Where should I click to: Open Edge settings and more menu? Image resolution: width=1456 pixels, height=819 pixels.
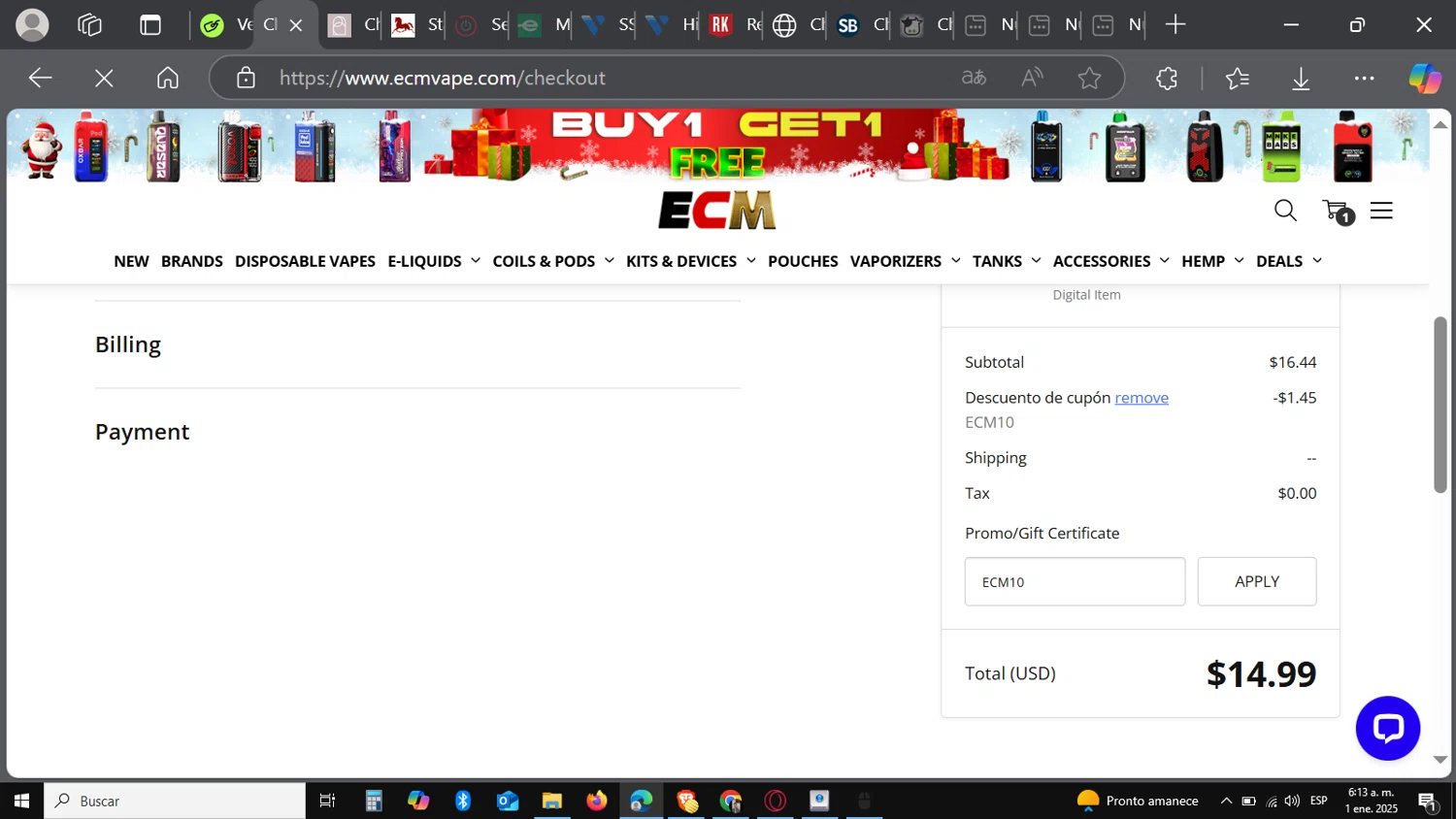(x=1364, y=78)
